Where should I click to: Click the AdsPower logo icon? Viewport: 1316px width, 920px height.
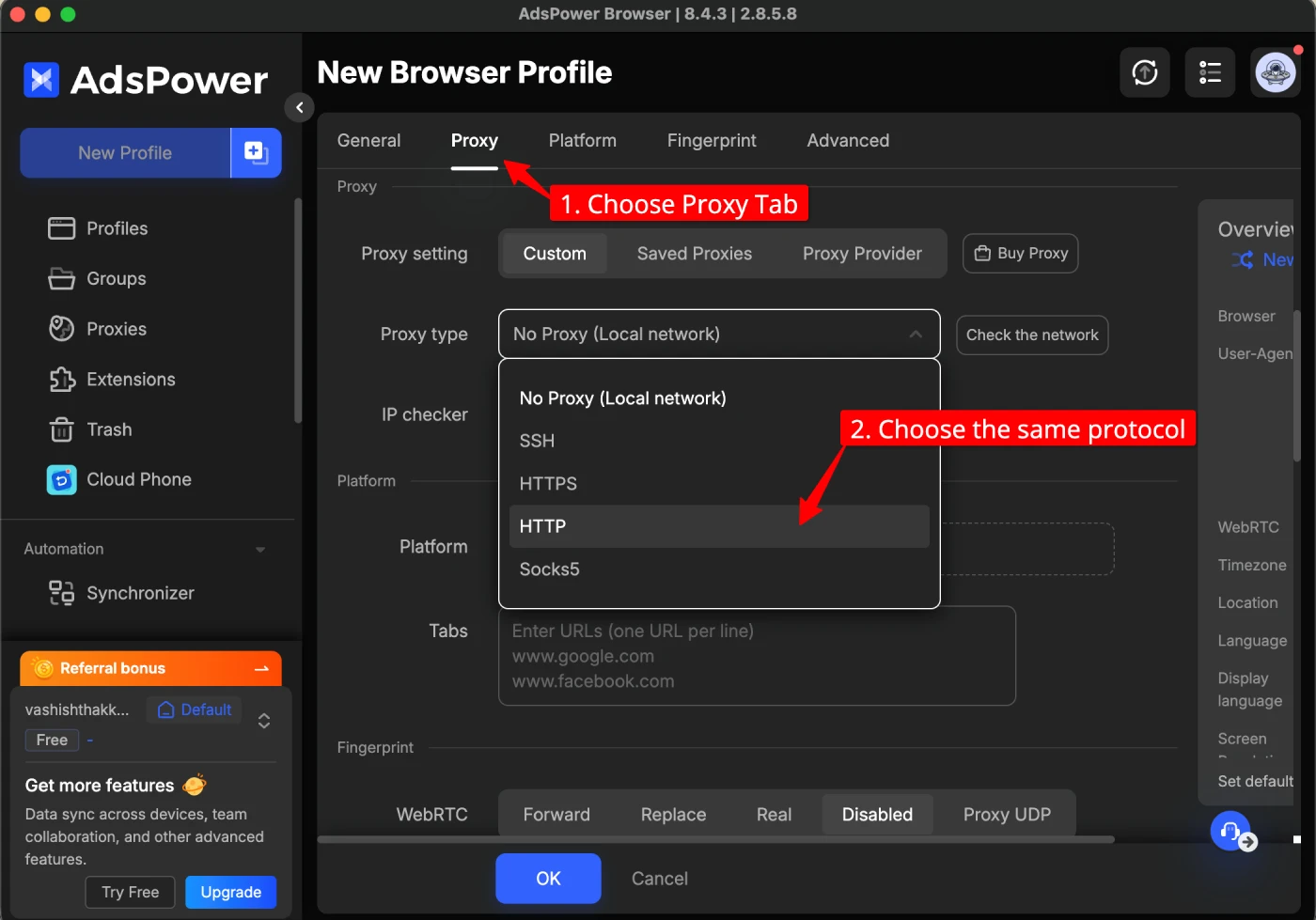pyautogui.click(x=41, y=80)
